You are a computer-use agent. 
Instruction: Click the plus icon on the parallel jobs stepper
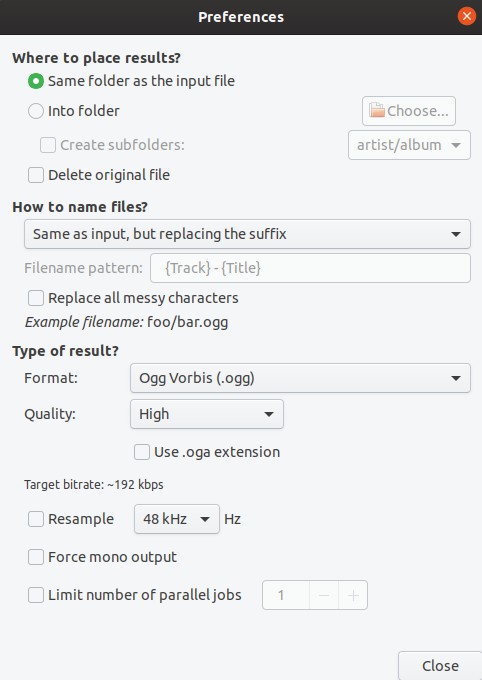(353, 595)
